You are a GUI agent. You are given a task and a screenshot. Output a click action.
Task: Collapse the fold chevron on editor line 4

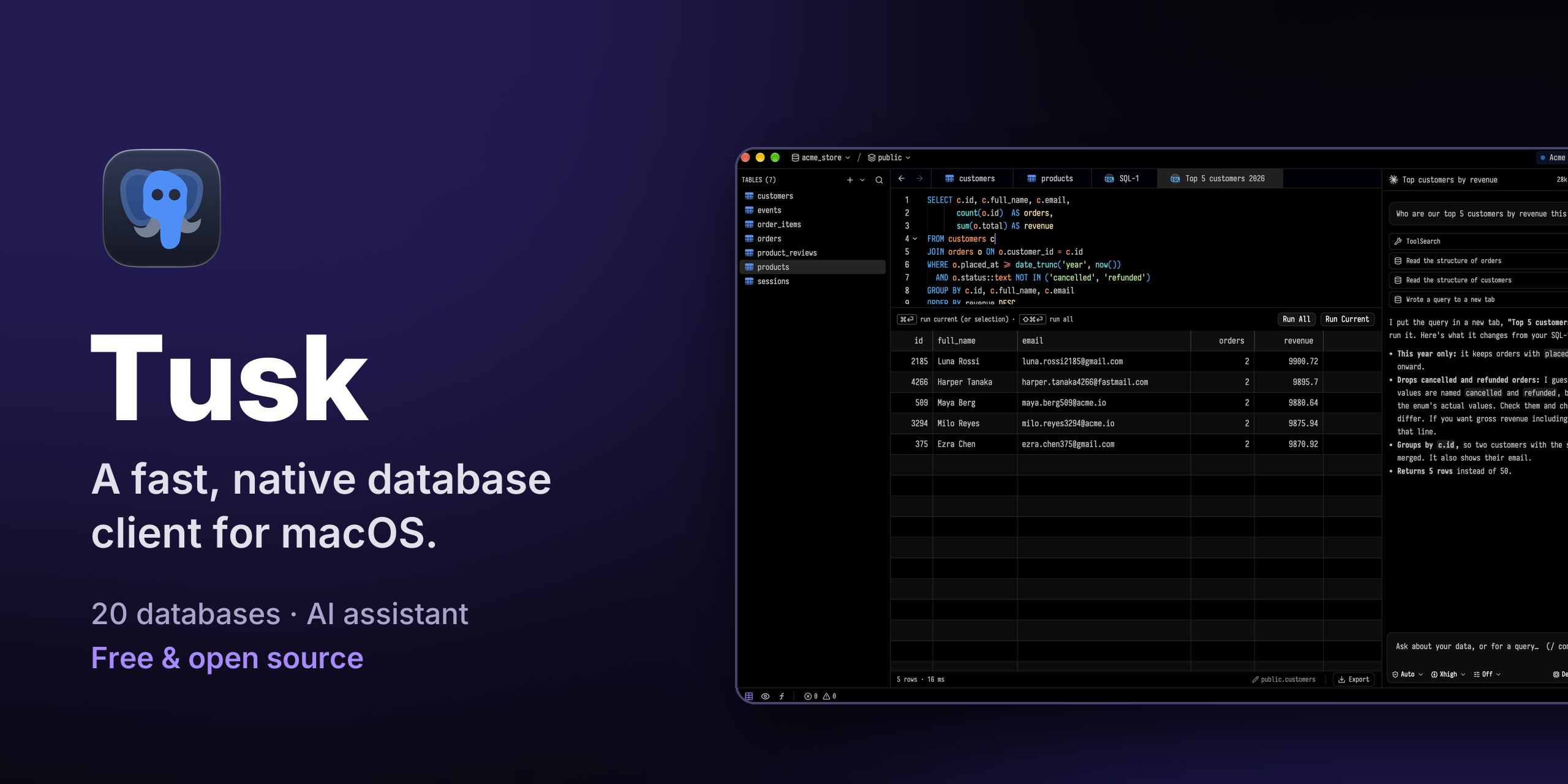915,239
